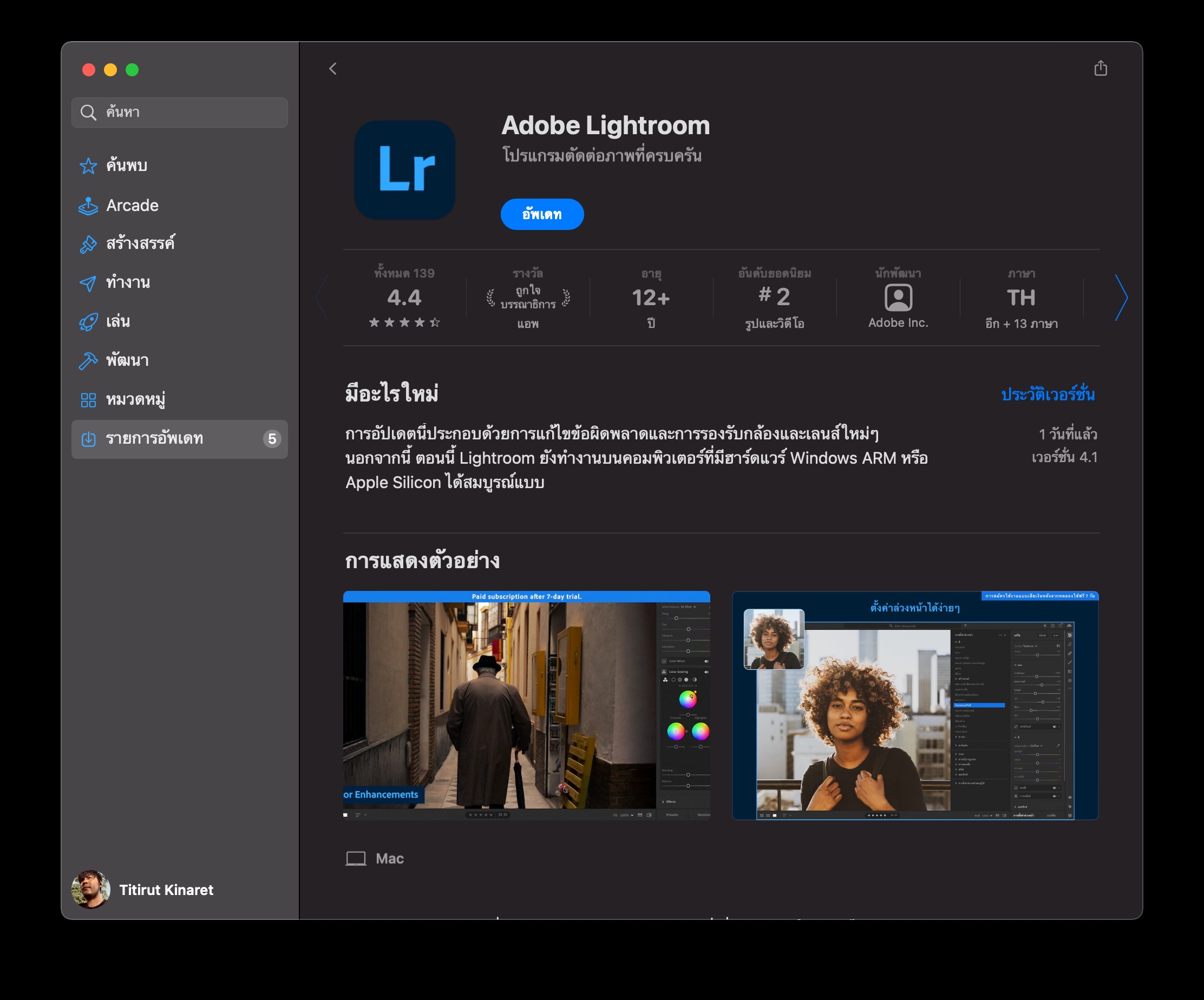This screenshot has width=1204, height=1000.
Task: Open the Work (ทำงาน) paper plane section
Action: coord(127,282)
